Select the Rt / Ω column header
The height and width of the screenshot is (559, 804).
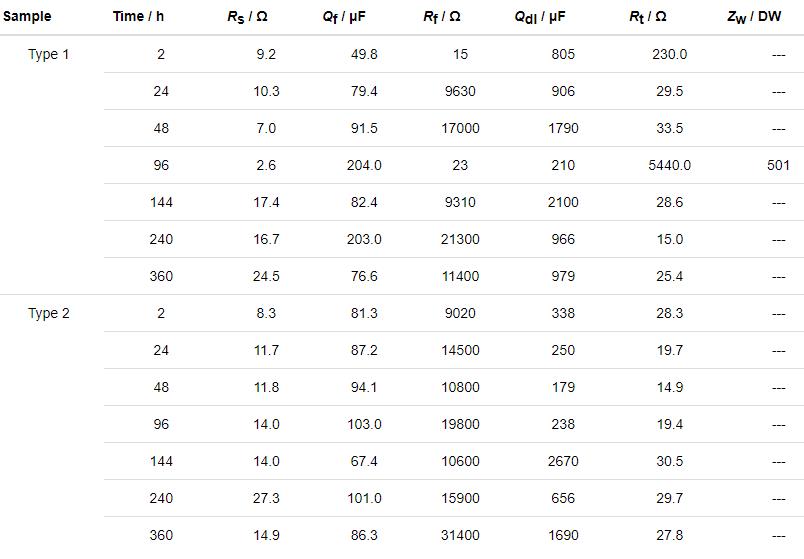(648, 17)
